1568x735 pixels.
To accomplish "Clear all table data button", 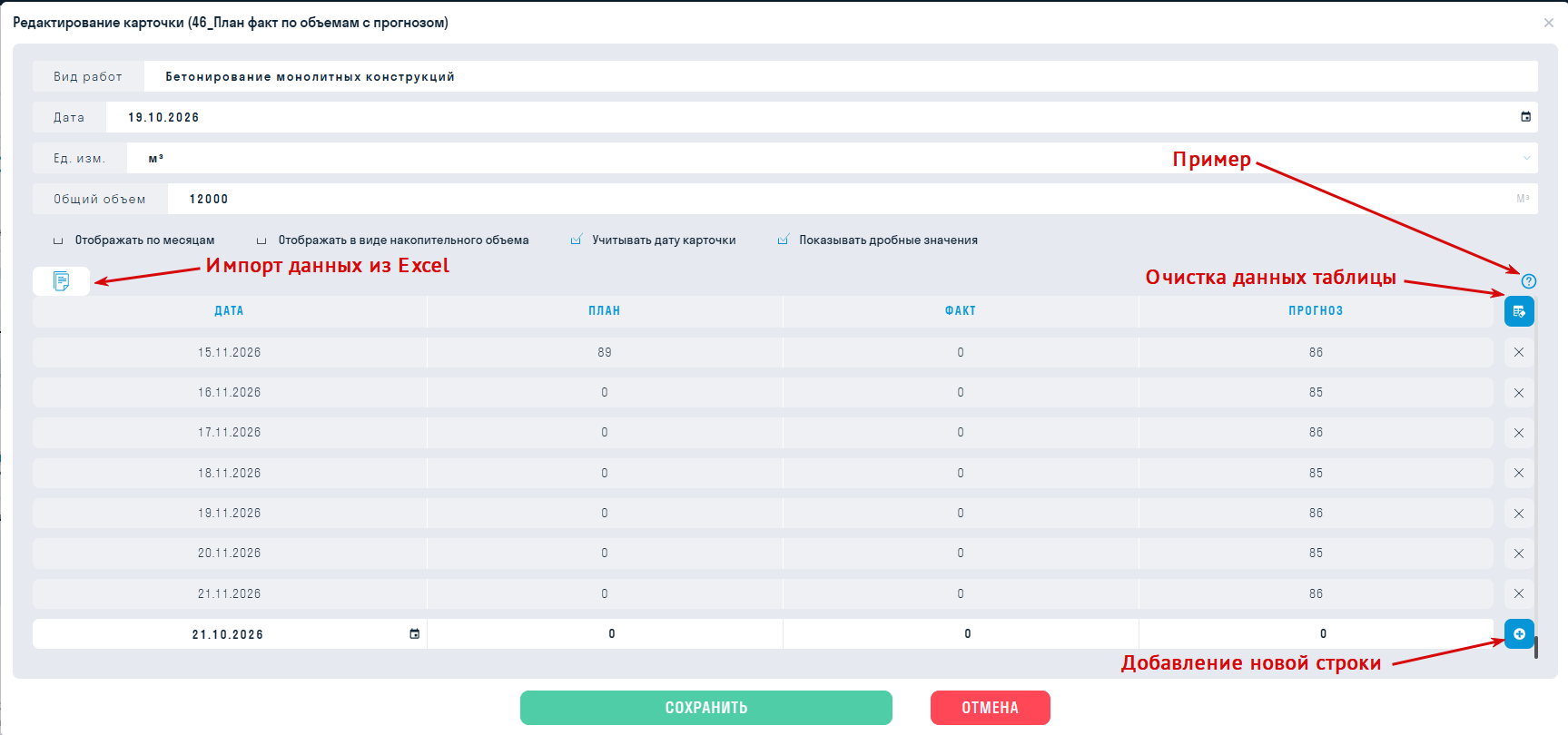I will tap(1519, 311).
